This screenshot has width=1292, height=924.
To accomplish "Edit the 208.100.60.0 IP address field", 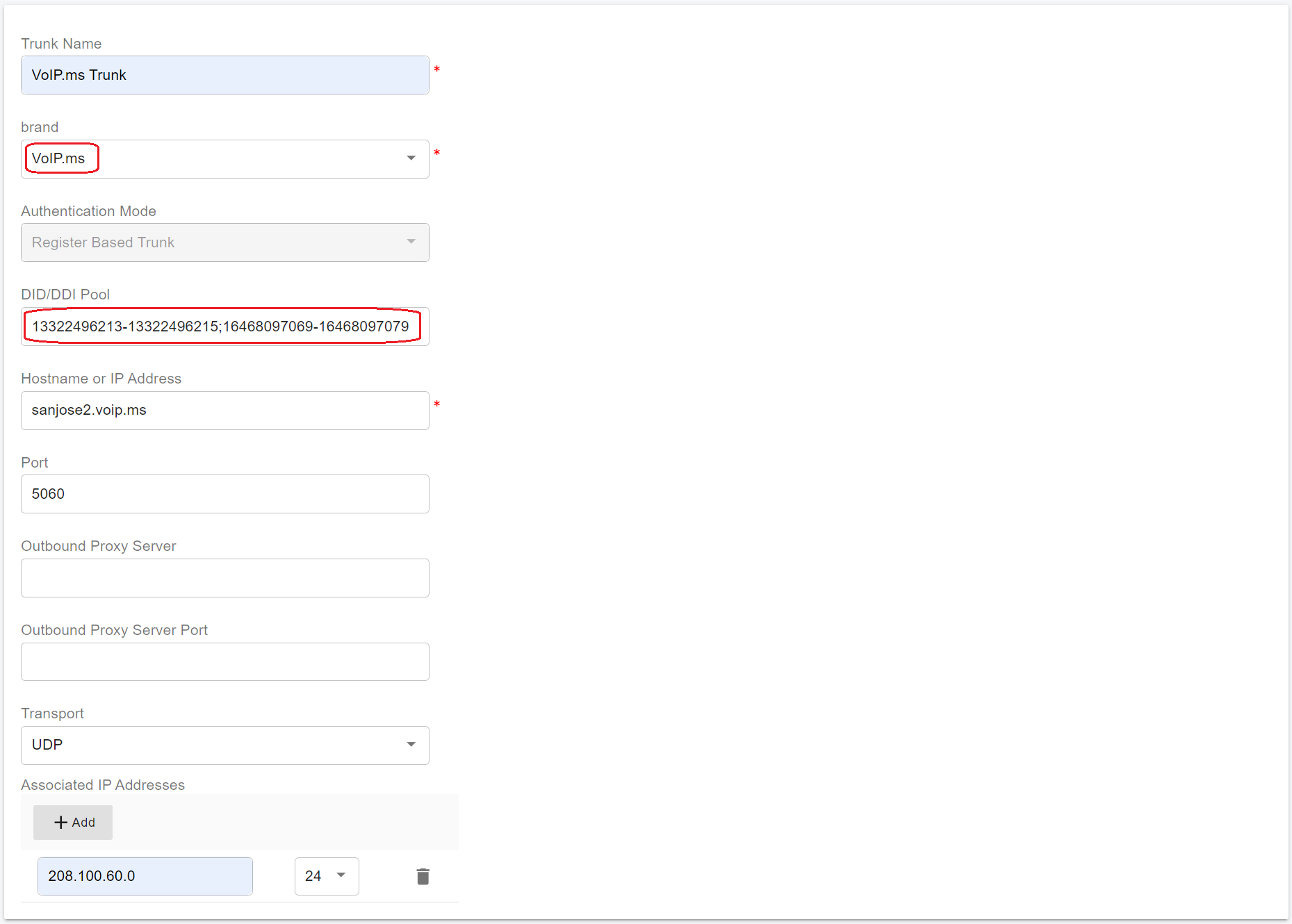I will click(x=145, y=876).
